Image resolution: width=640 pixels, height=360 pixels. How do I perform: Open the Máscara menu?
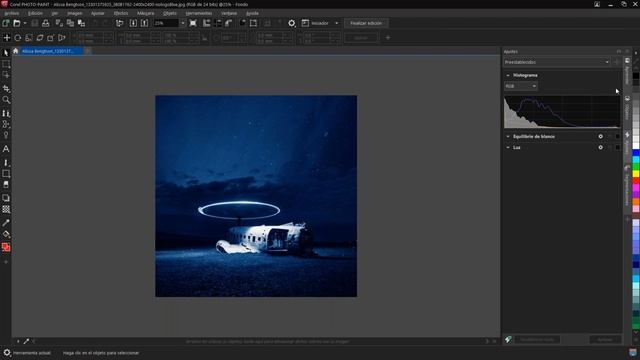click(145, 13)
